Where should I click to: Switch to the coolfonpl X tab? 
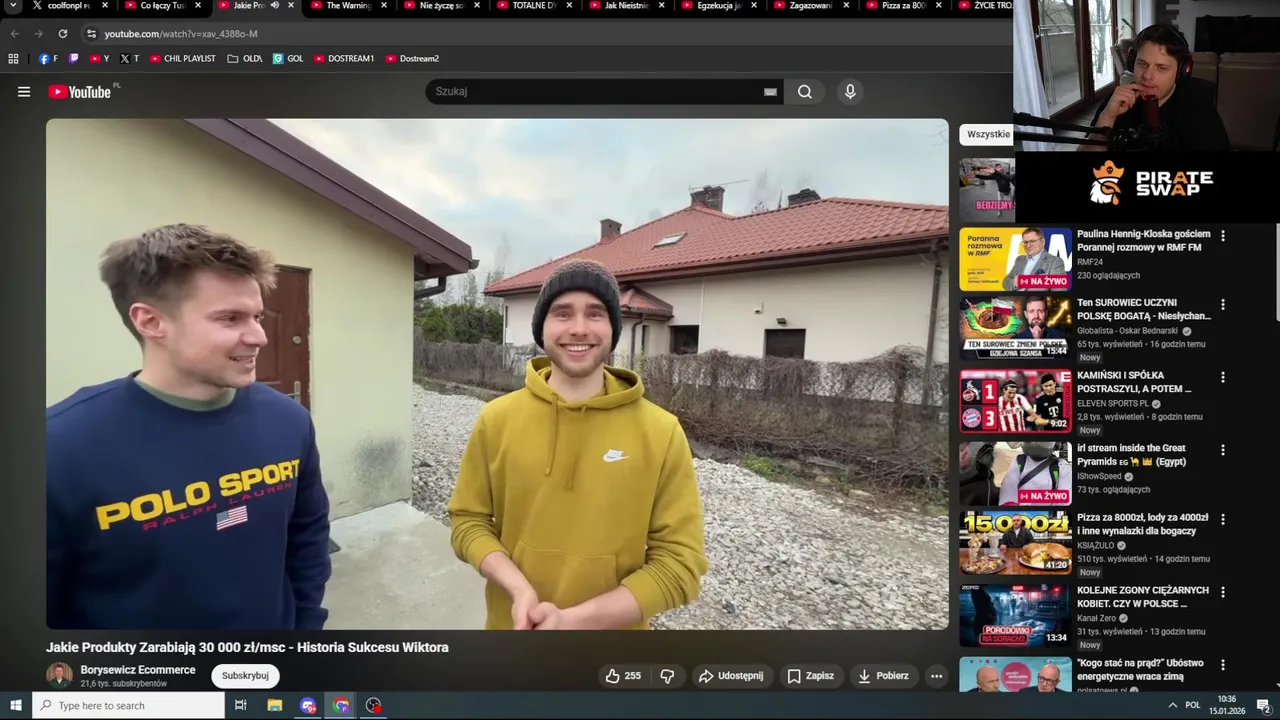[x=70, y=6]
